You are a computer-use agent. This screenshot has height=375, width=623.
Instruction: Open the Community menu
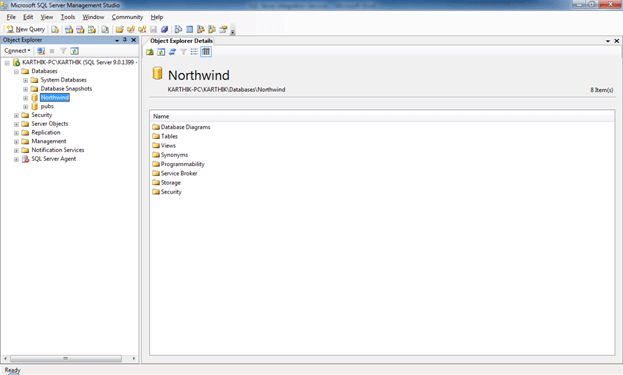(x=127, y=17)
